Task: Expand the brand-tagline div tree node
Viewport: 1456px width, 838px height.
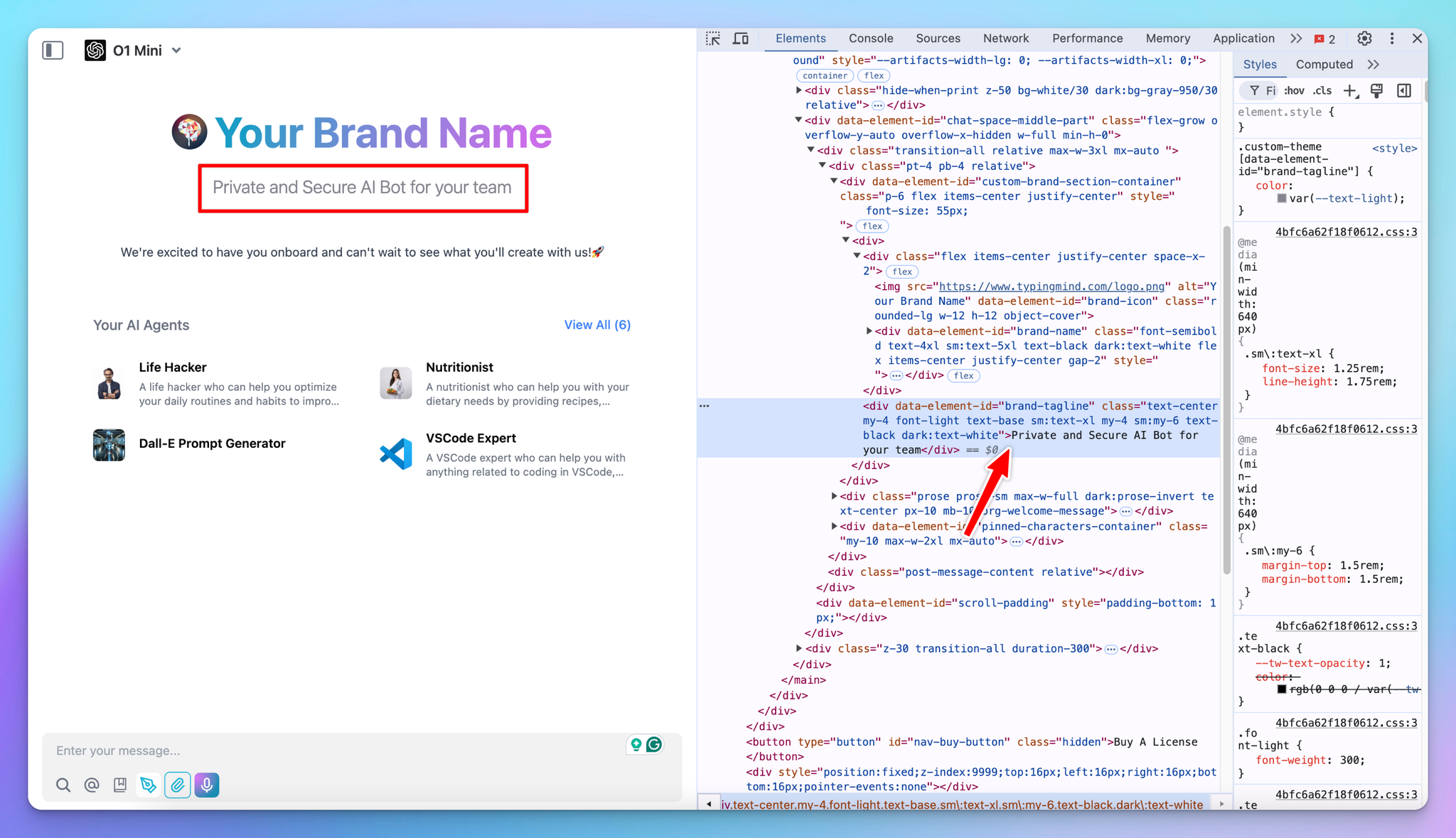Action: (x=858, y=405)
